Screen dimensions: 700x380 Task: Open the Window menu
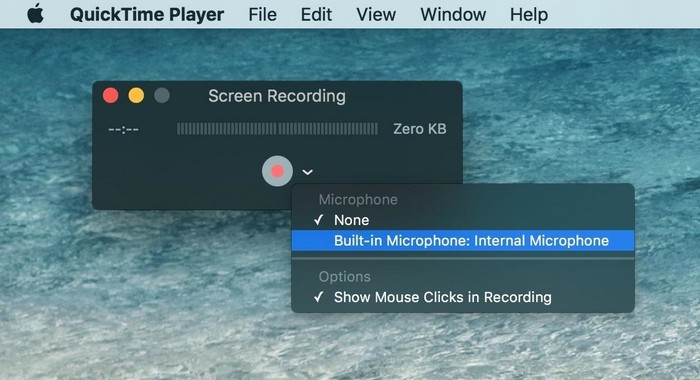[453, 14]
